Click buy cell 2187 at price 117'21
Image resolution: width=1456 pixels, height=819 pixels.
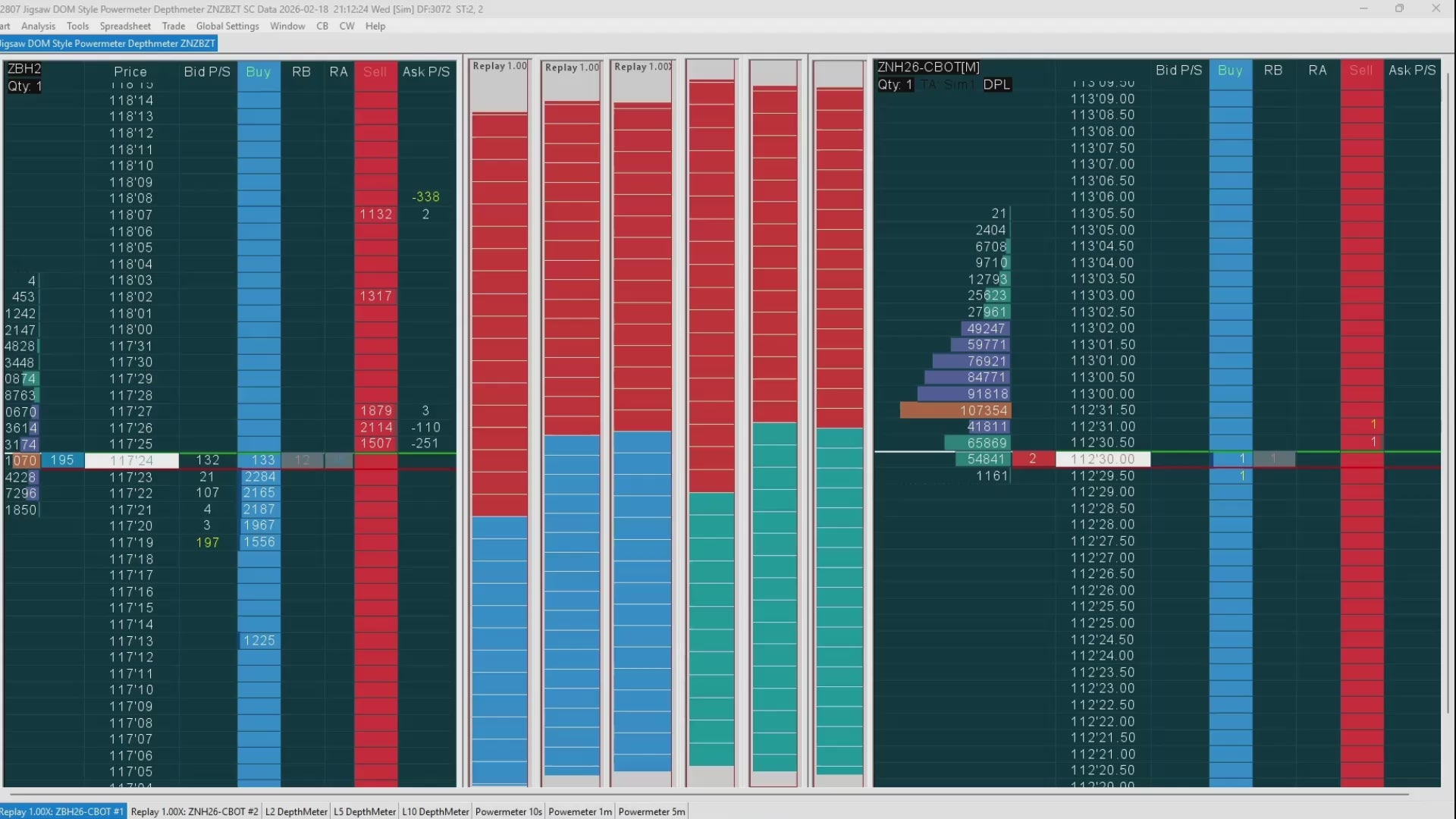click(x=259, y=510)
